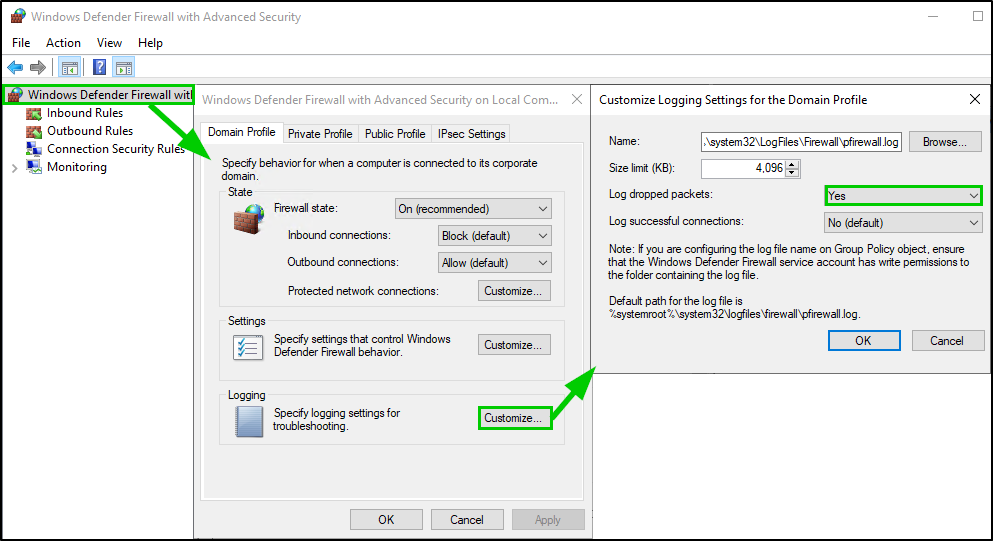Click the Inbound Rules tree icon
Image resolution: width=993 pixels, height=541 pixels.
[x=34, y=113]
